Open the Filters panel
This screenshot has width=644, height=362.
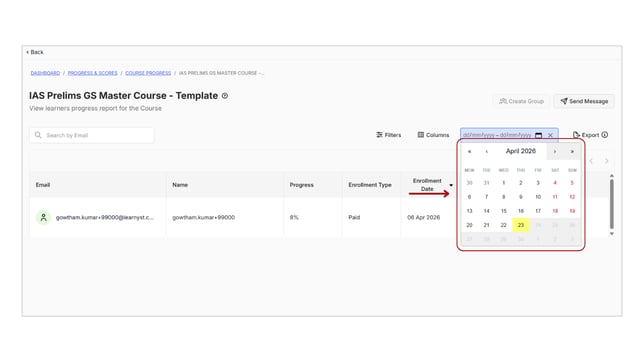389,135
